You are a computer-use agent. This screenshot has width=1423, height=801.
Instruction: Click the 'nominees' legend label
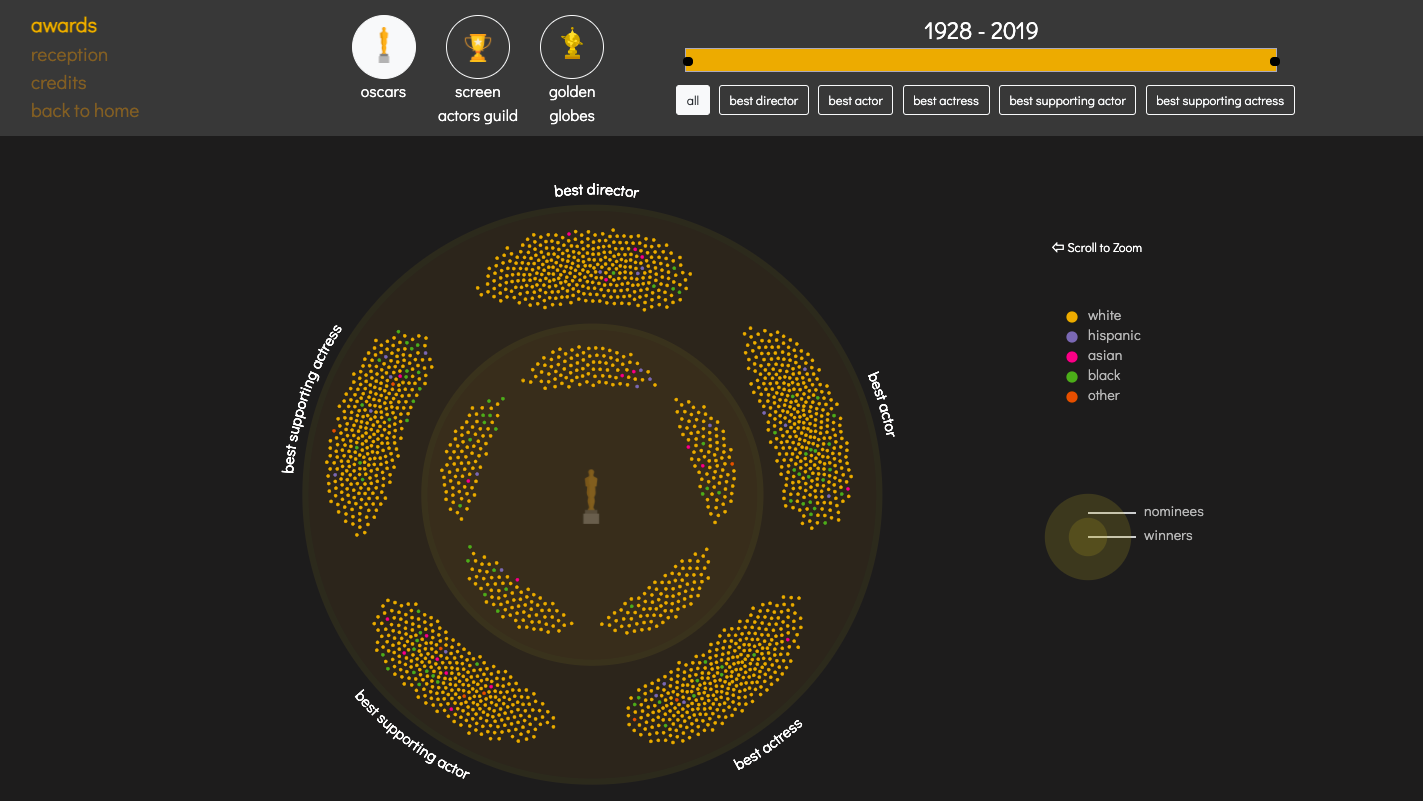[x=1174, y=512]
